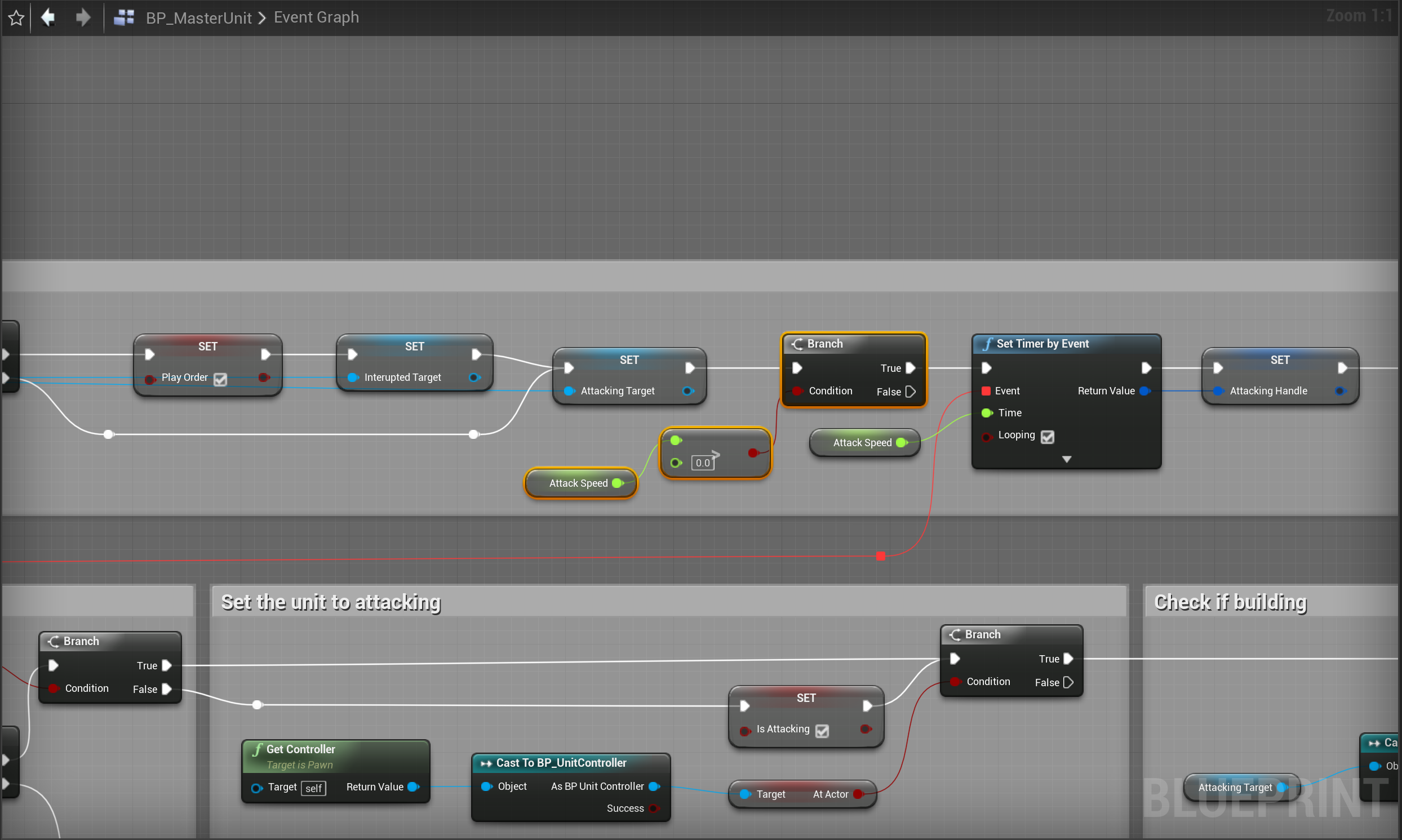
Task: Click the red event delegate reroute node
Action: point(880,557)
